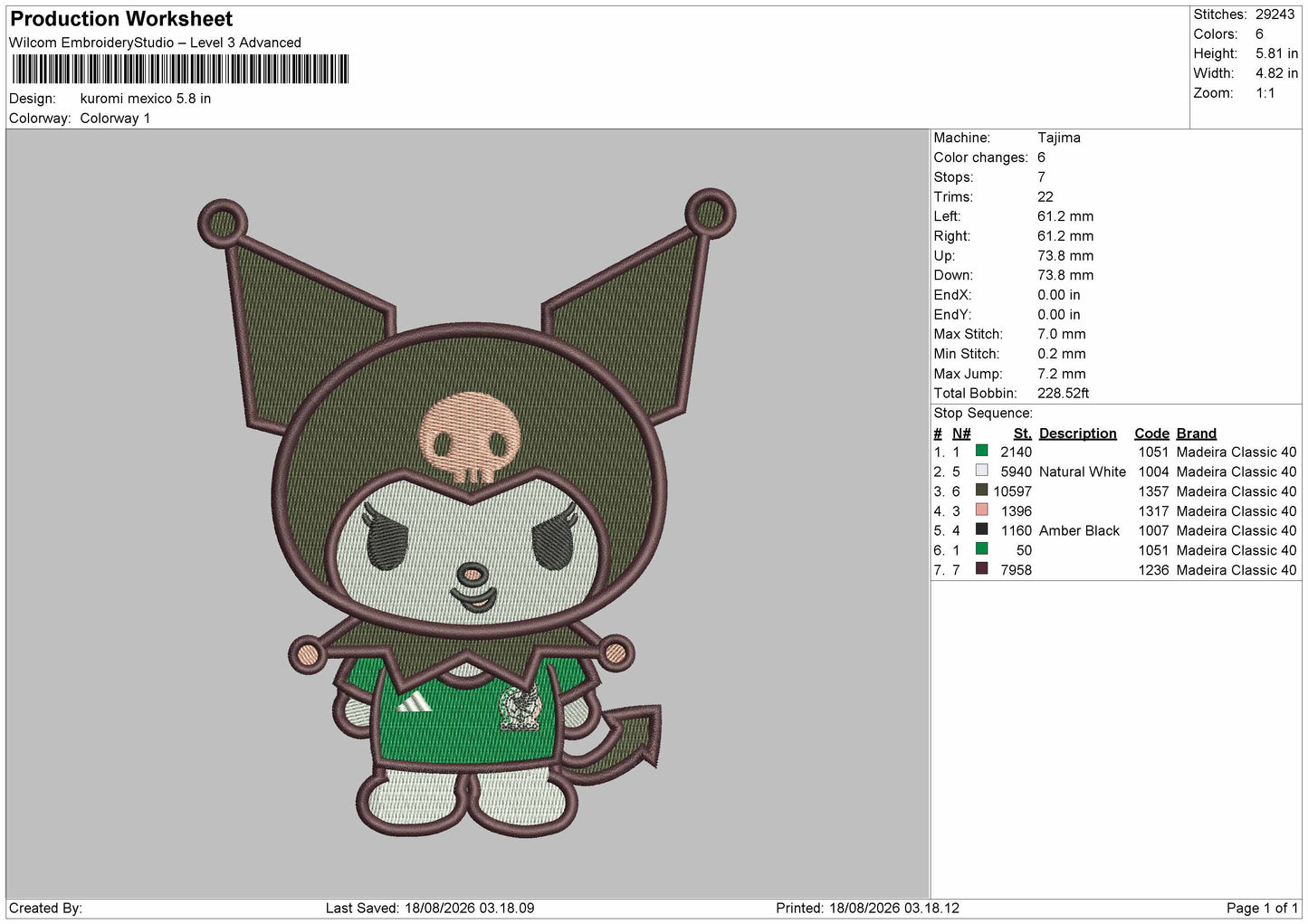Click the Color changes value
1308x924 pixels.
pyautogui.click(x=1041, y=157)
